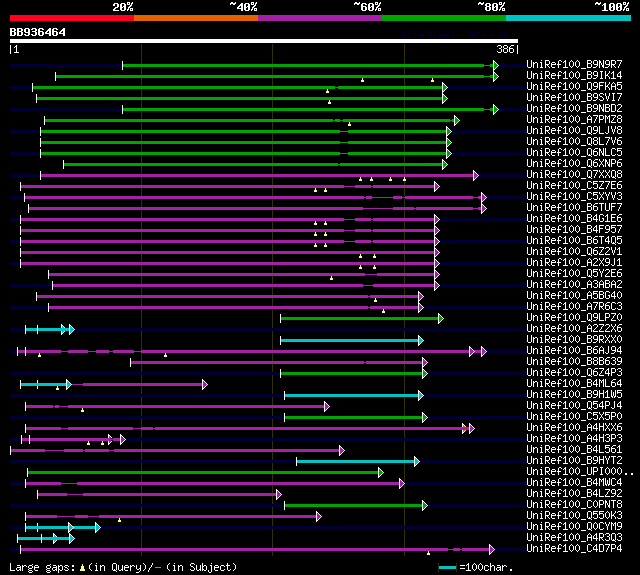Viewport: 640px width, 575px height.
Task: Click the query end position 386
Action: tap(505, 49)
